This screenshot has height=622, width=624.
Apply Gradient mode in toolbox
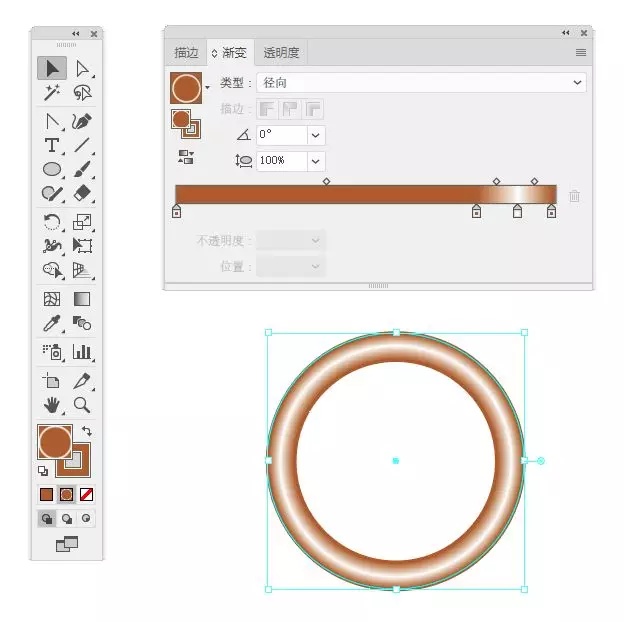tap(66, 495)
